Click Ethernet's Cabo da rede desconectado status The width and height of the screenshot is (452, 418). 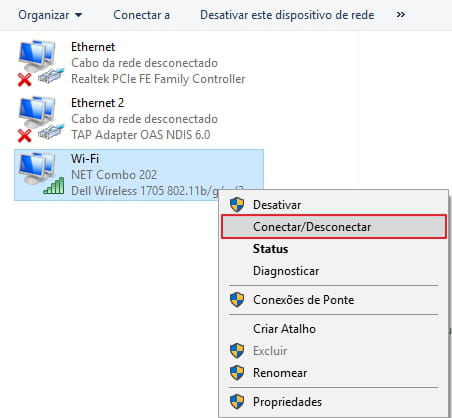pos(144,63)
